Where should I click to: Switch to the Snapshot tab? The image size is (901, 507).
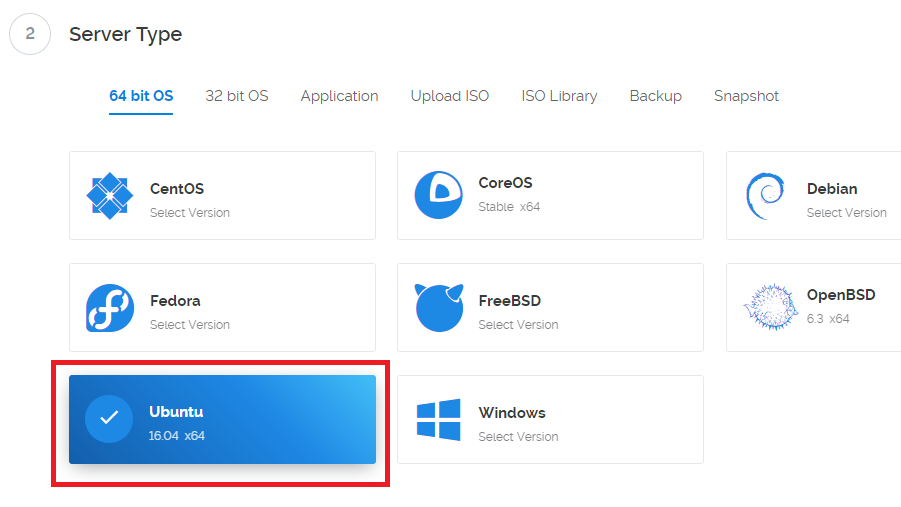(746, 96)
